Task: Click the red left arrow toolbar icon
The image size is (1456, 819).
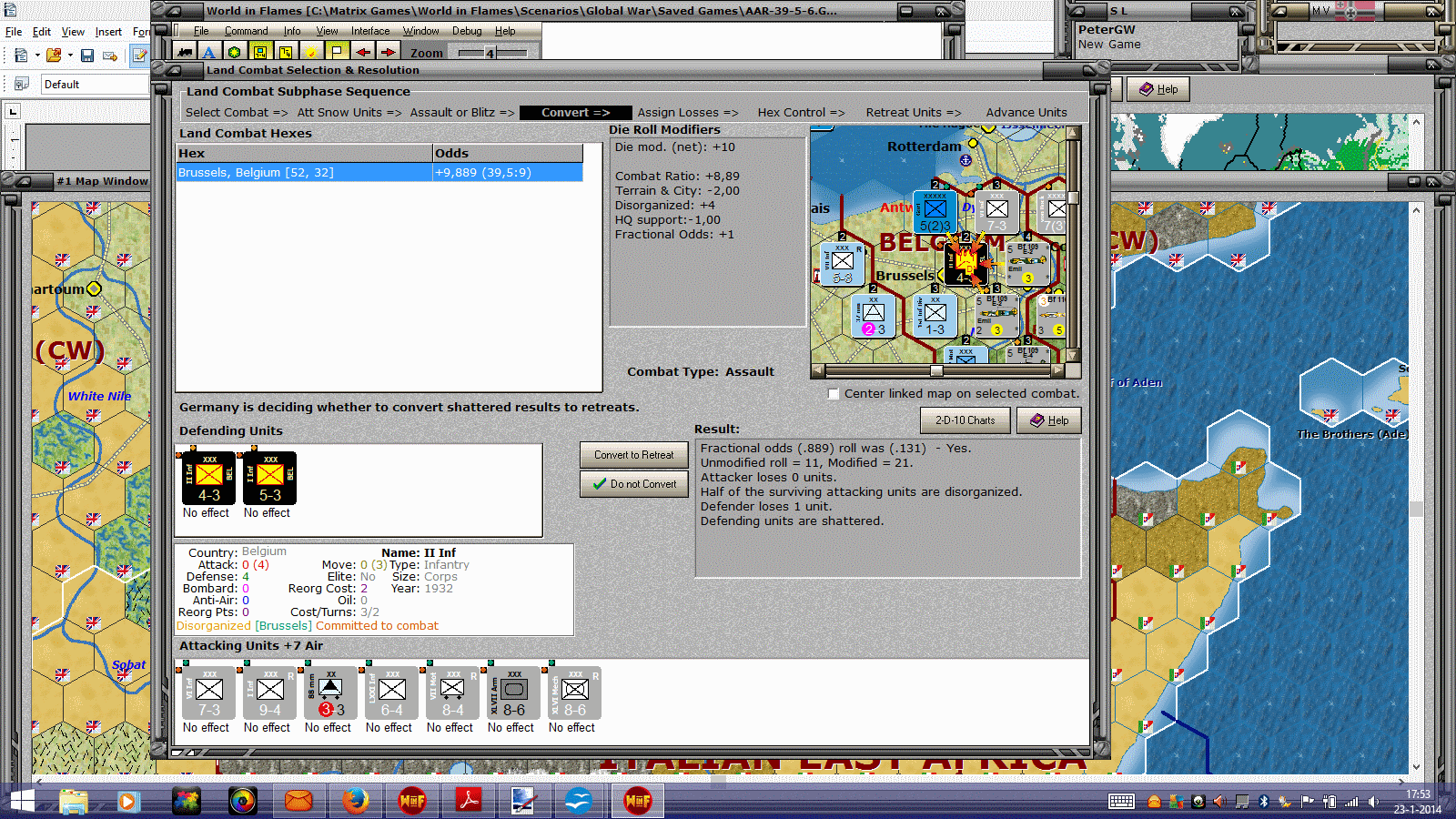Action: 362,53
